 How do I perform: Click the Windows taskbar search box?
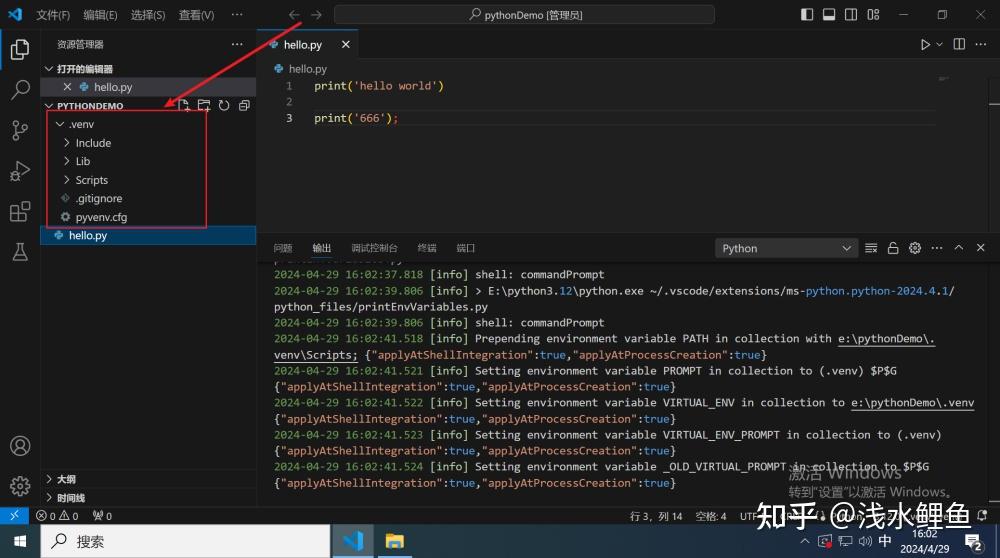click(186, 541)
